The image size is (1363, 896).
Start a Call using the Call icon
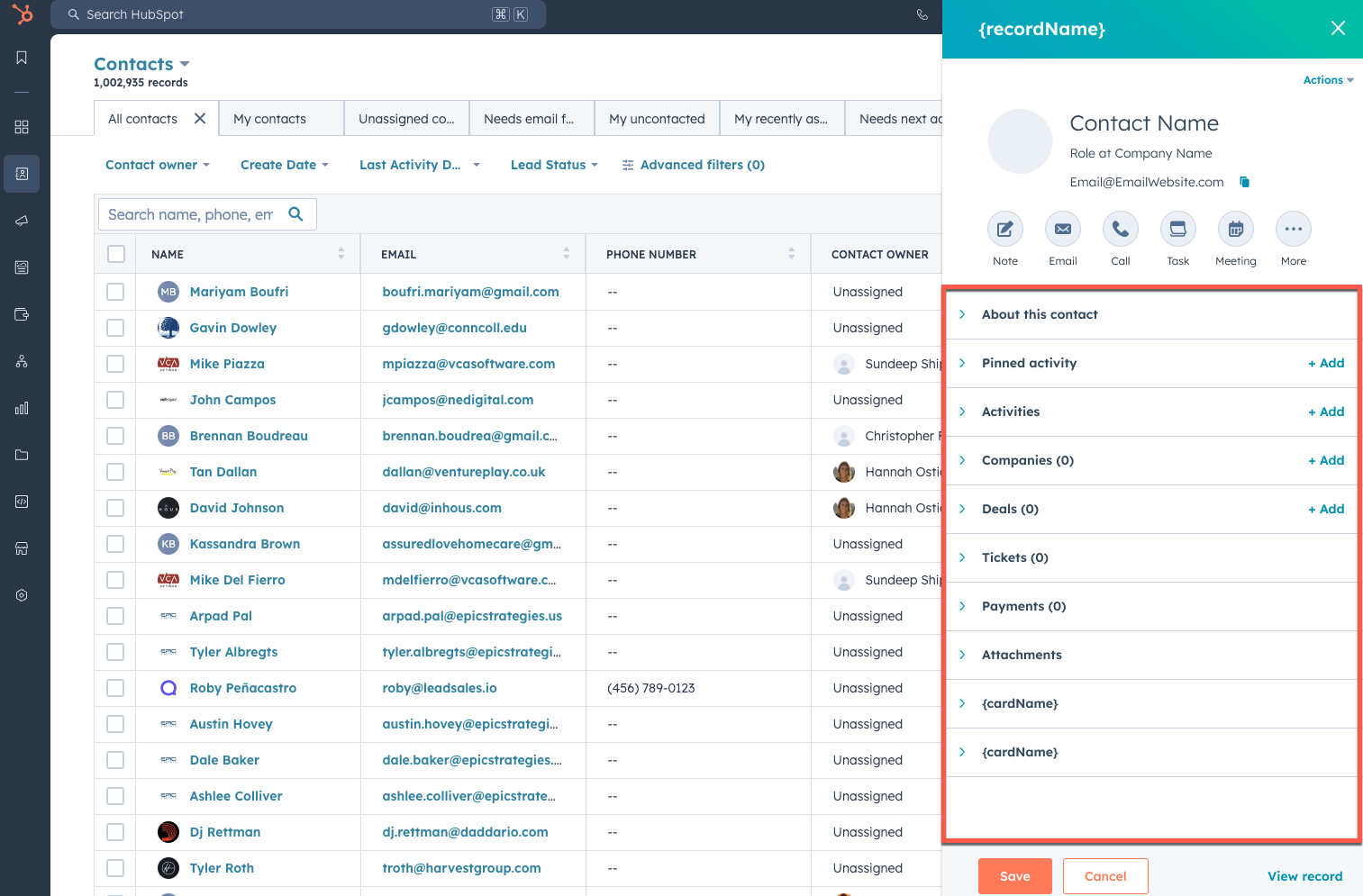pyautogui.click(x=1120, y=229)
